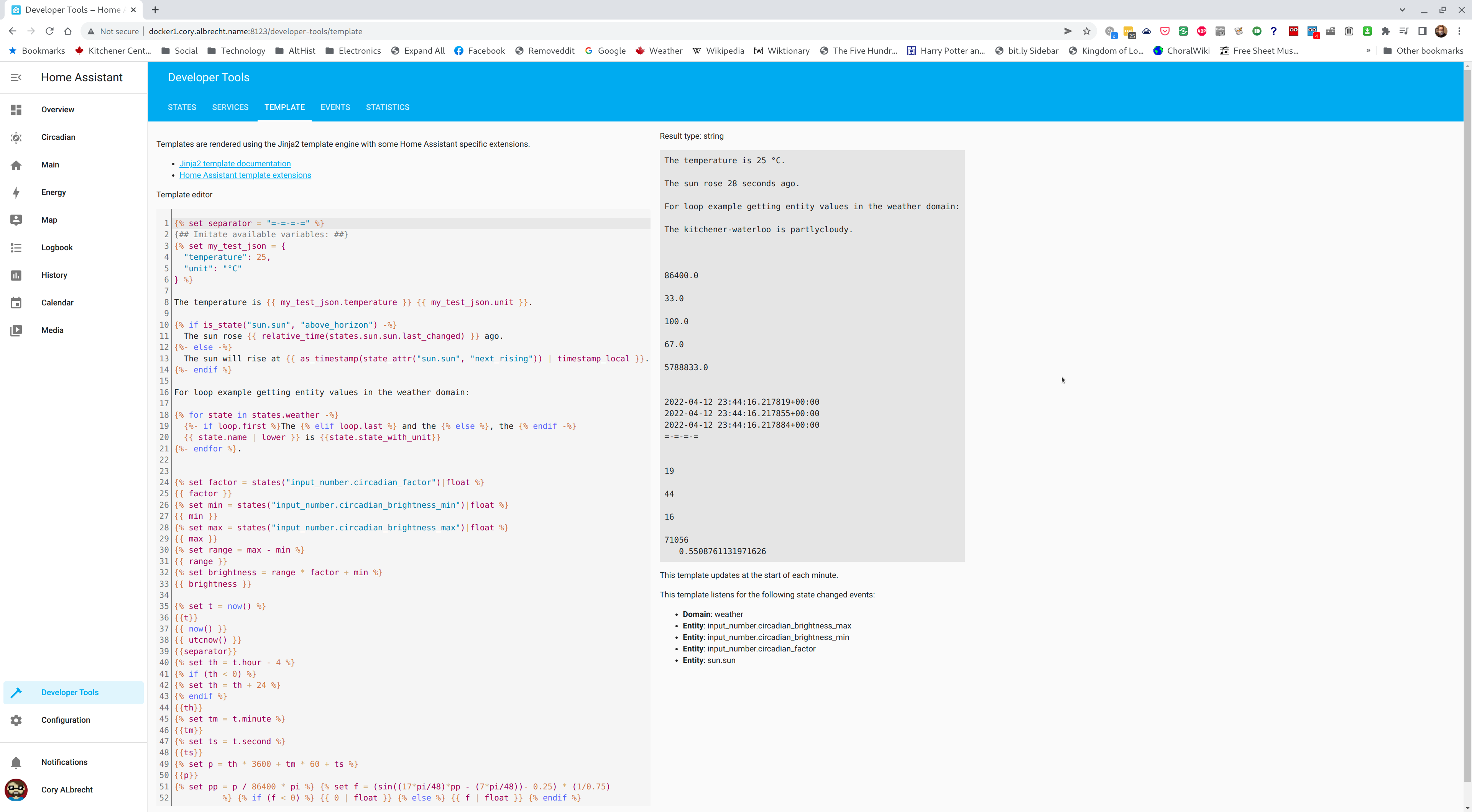Open the Media browser icon
This screenshot has height=812, width=1472.
click(x=16, y=330)
